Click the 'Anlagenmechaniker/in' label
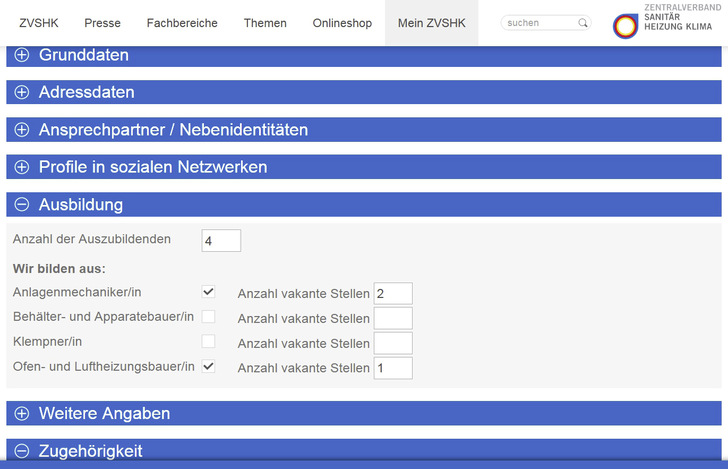This screenshot has height=469, width=728. (x=77, y=292)
